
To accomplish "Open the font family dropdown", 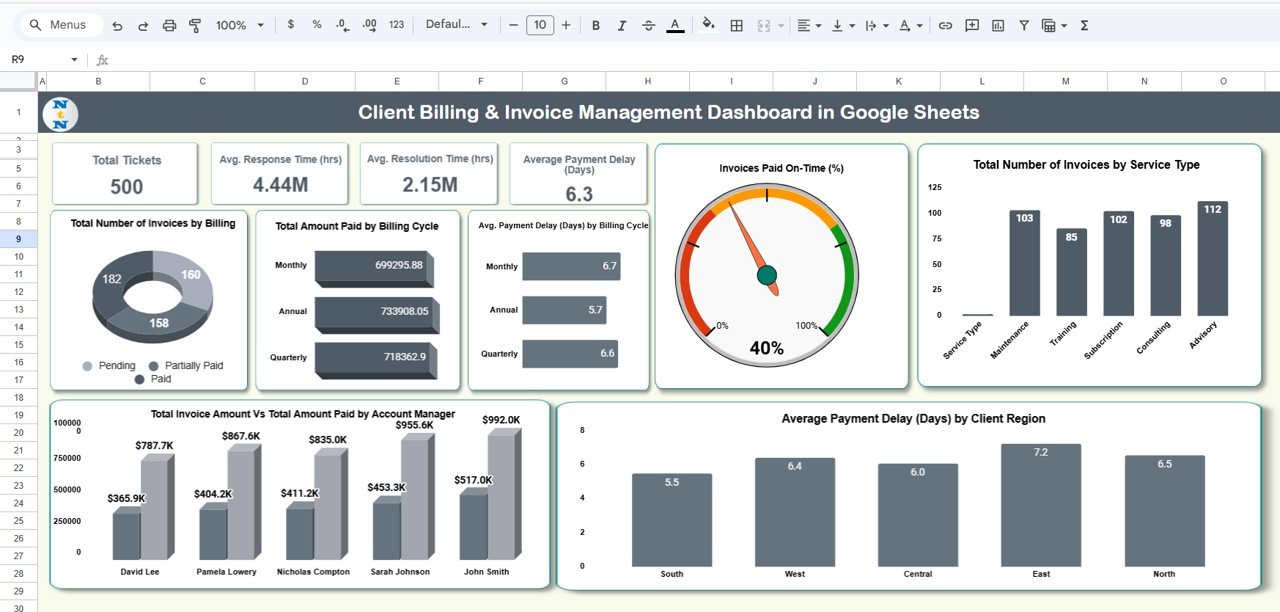I will pyautogui.click(x=457, y=25).
